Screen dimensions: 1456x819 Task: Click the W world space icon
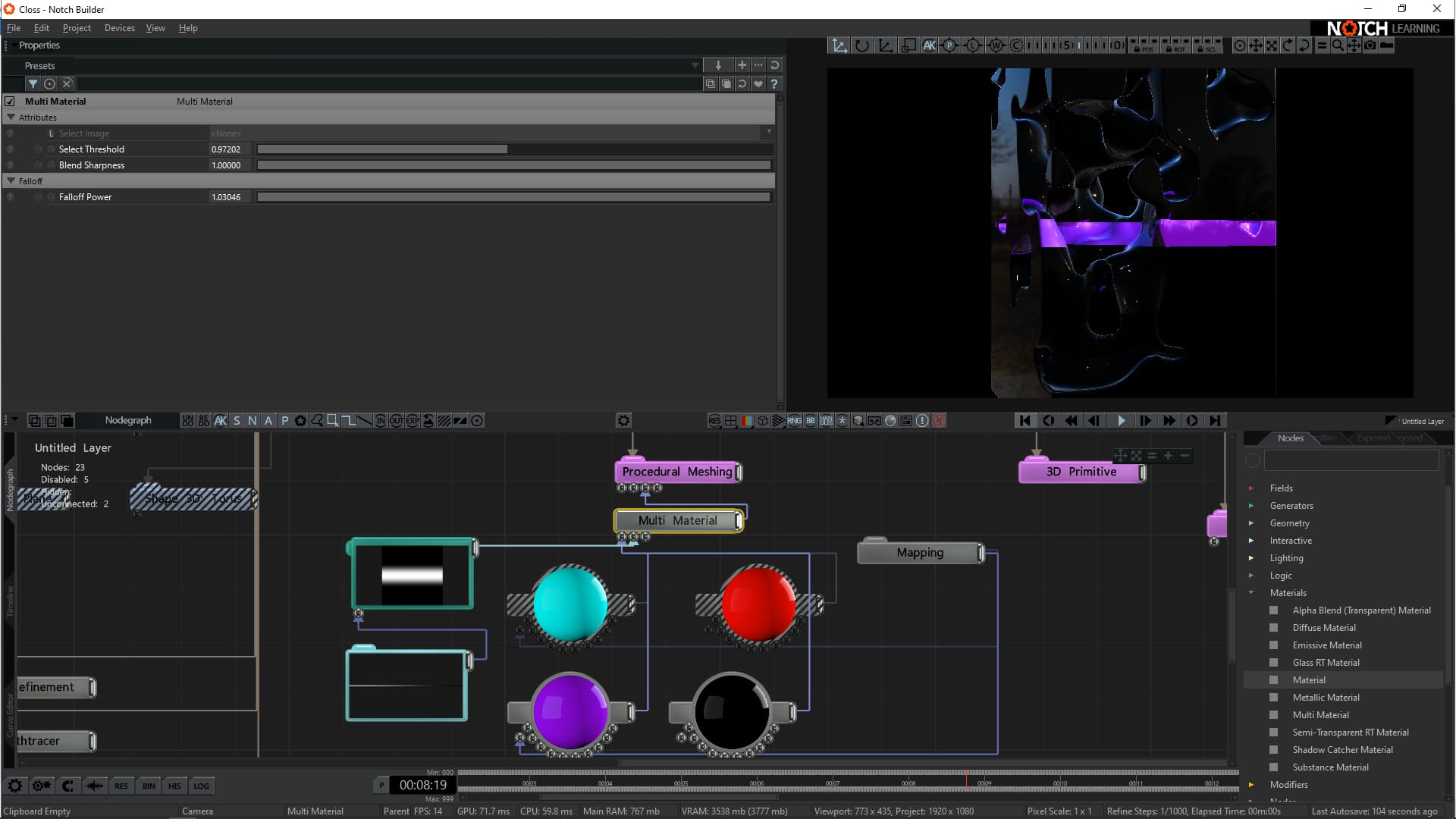coord(996,45)
